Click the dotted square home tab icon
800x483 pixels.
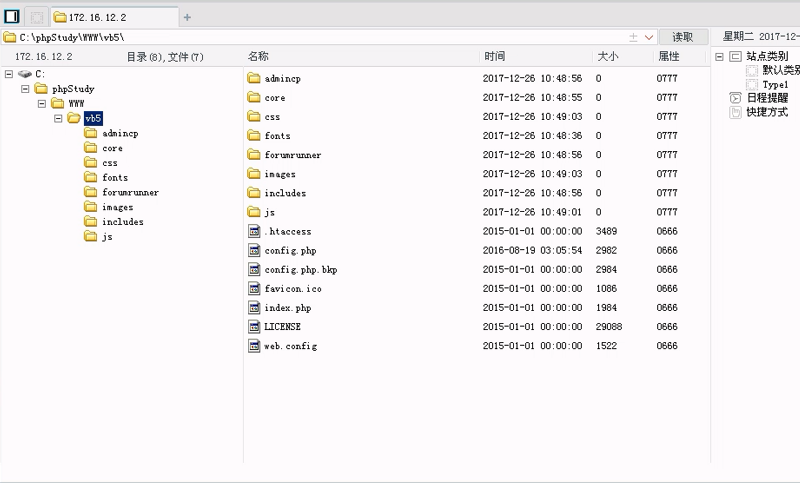tap(37, 17)
